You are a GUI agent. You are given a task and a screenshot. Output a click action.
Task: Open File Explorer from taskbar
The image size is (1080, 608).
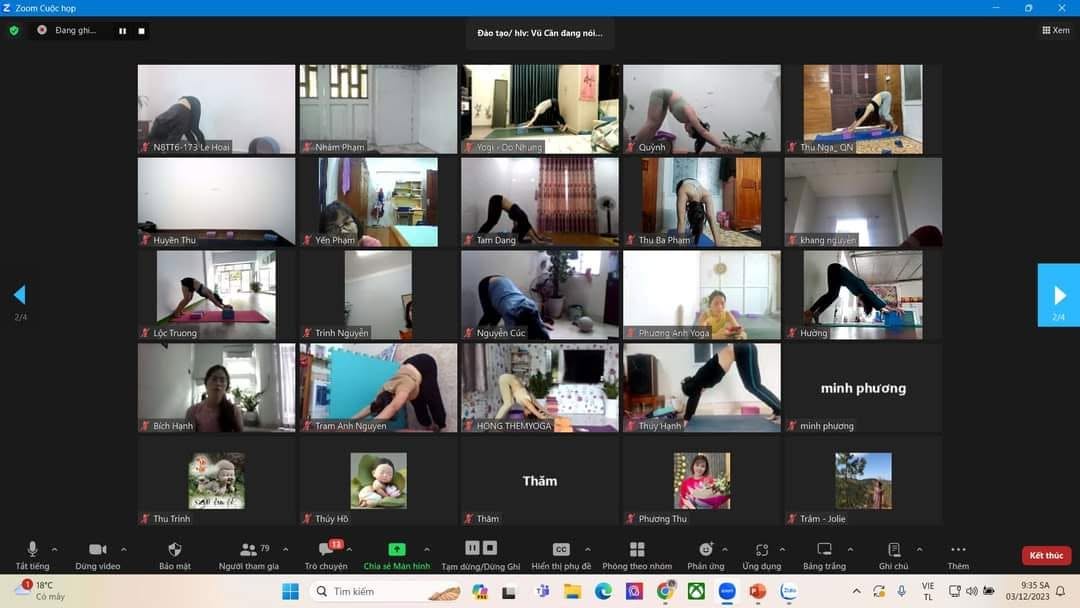(x=572, y=591)
